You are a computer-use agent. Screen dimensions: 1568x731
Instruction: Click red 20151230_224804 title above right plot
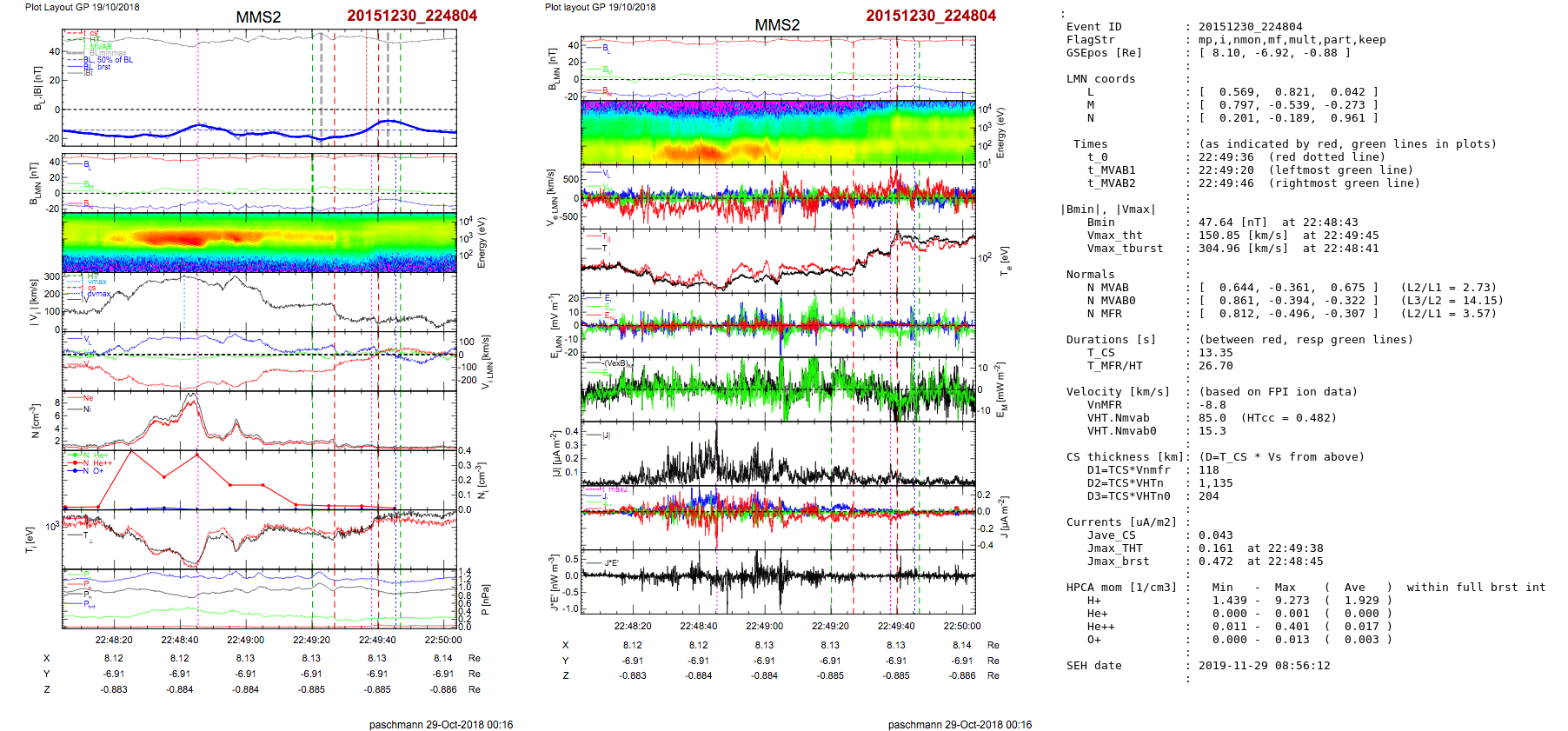930,16
